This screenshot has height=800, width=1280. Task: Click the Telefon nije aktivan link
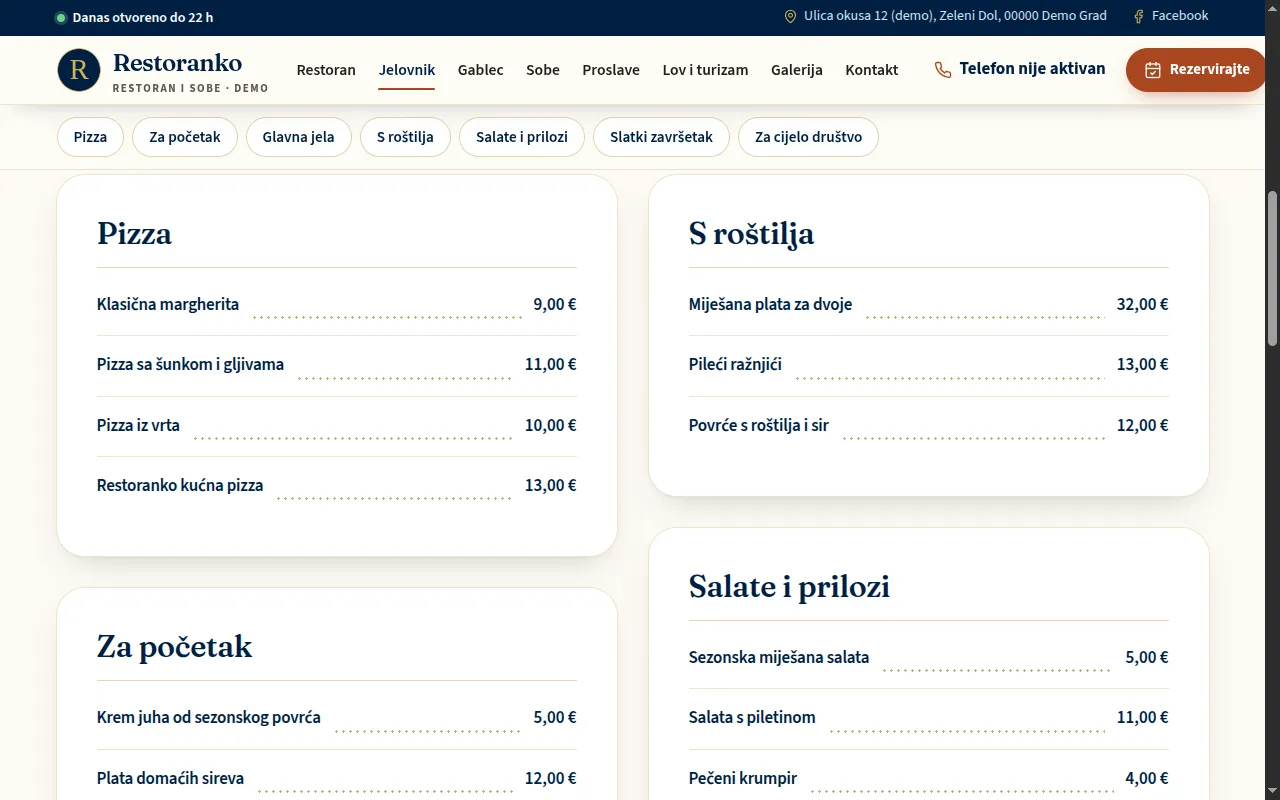(x=1020, y=69)
